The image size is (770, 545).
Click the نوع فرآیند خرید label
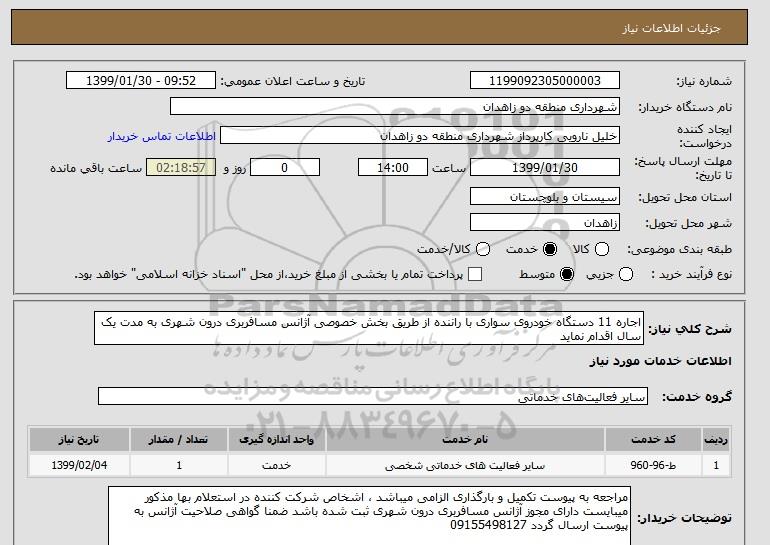pos(691,274)
